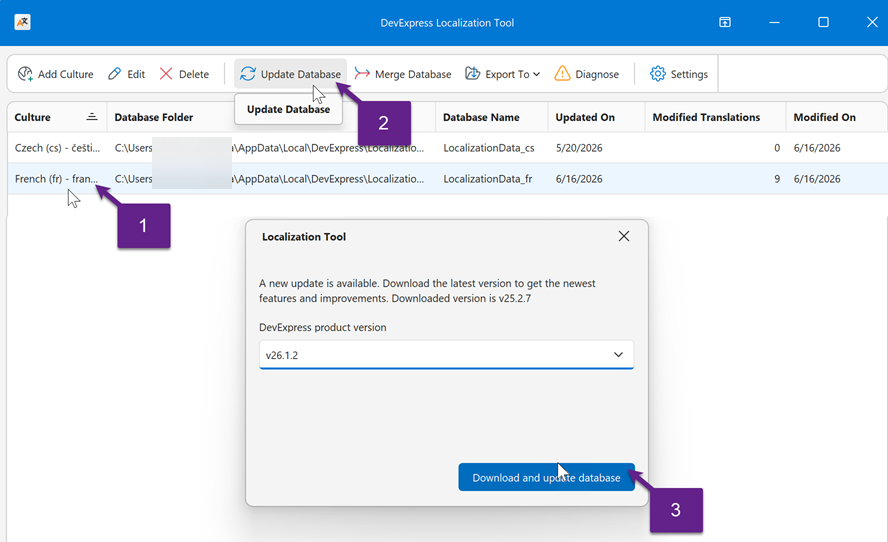Click the Merge Database label
This screenshot has height=542, width=888.
coord(413,74)
